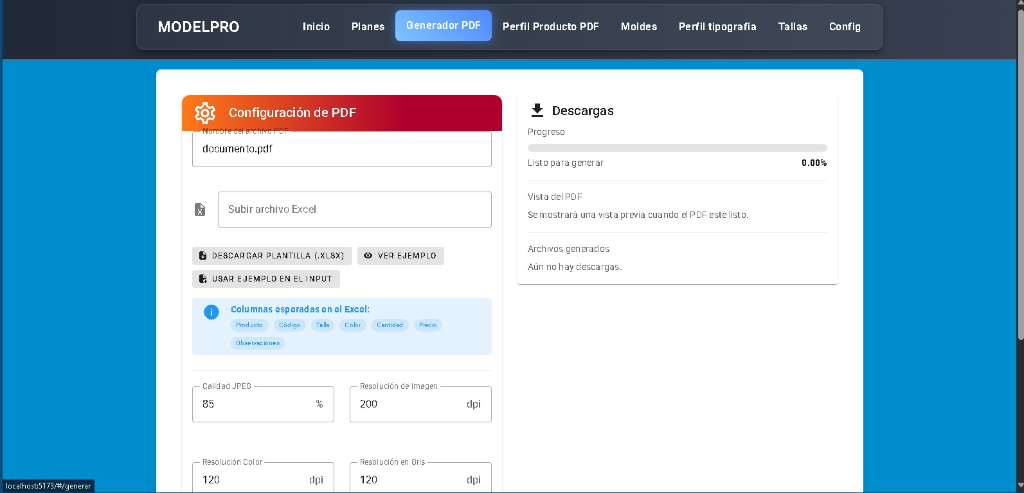The height and width of the screenshot is (493, 1024).
Task: Open the Perfil tipografía tab
Action: click(x=717, y=27)
